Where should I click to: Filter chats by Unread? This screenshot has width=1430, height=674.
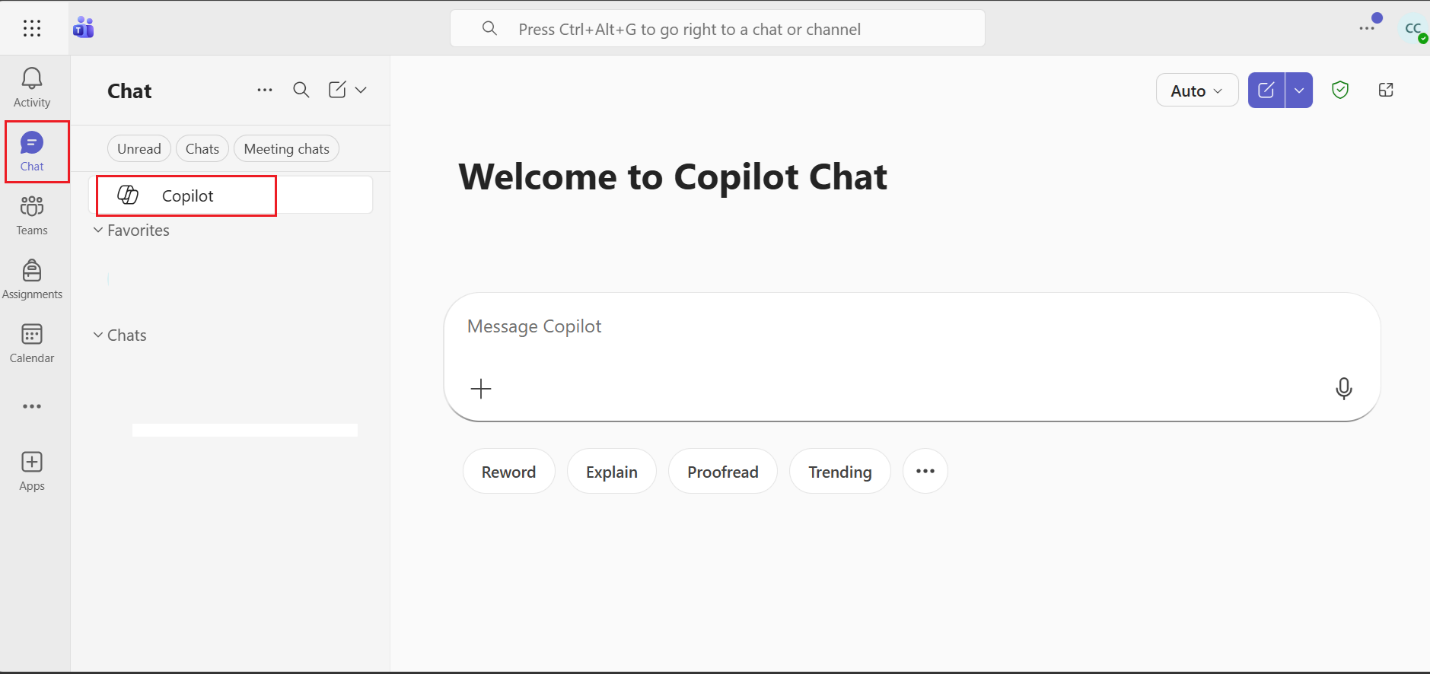click(139, 149)
